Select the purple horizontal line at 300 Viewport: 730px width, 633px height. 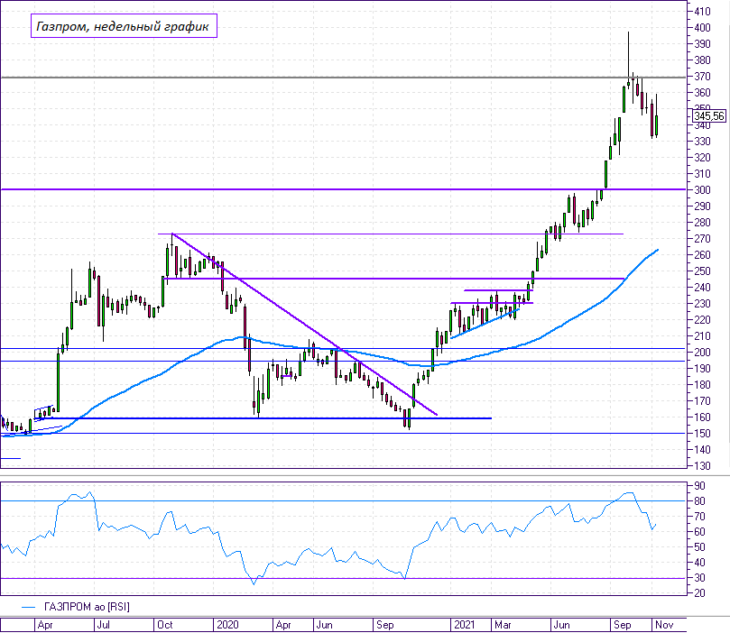(344, 189)
